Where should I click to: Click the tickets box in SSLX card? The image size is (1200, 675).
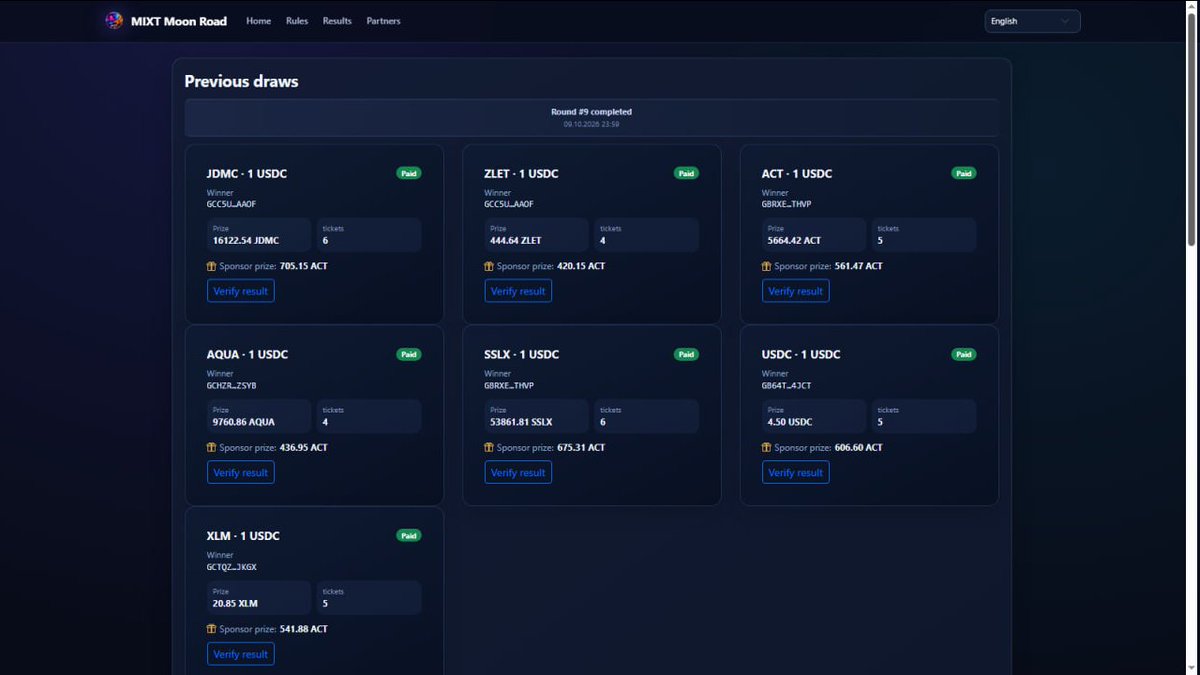pyautogui.click(x=646, y=416)
